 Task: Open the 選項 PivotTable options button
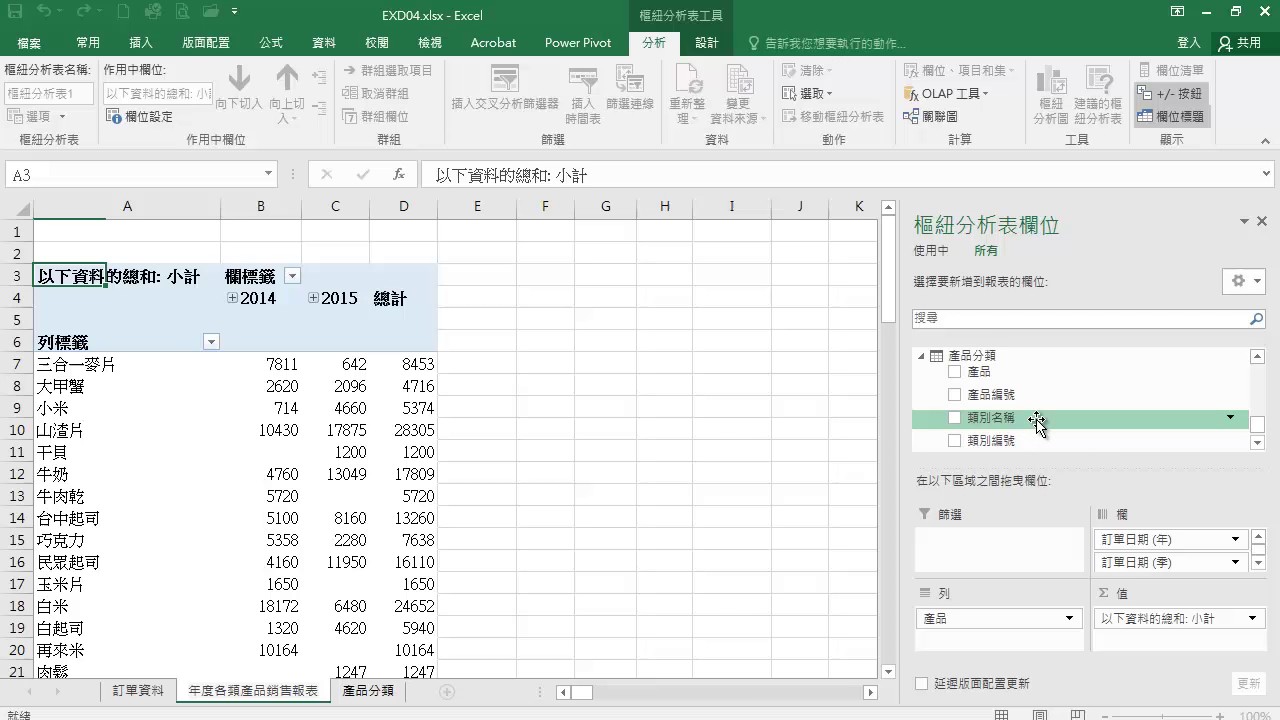coord(37,116)
